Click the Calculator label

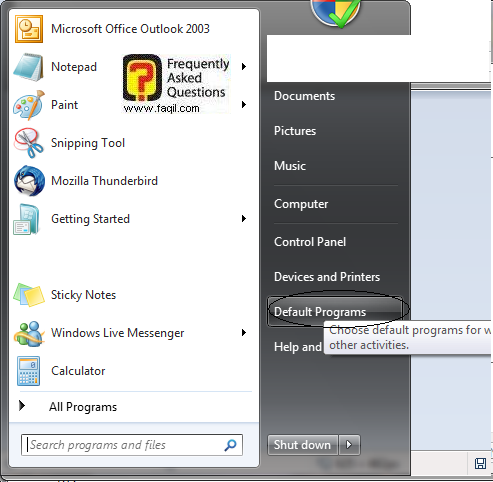pyautogui.click(x=78, y=371)
